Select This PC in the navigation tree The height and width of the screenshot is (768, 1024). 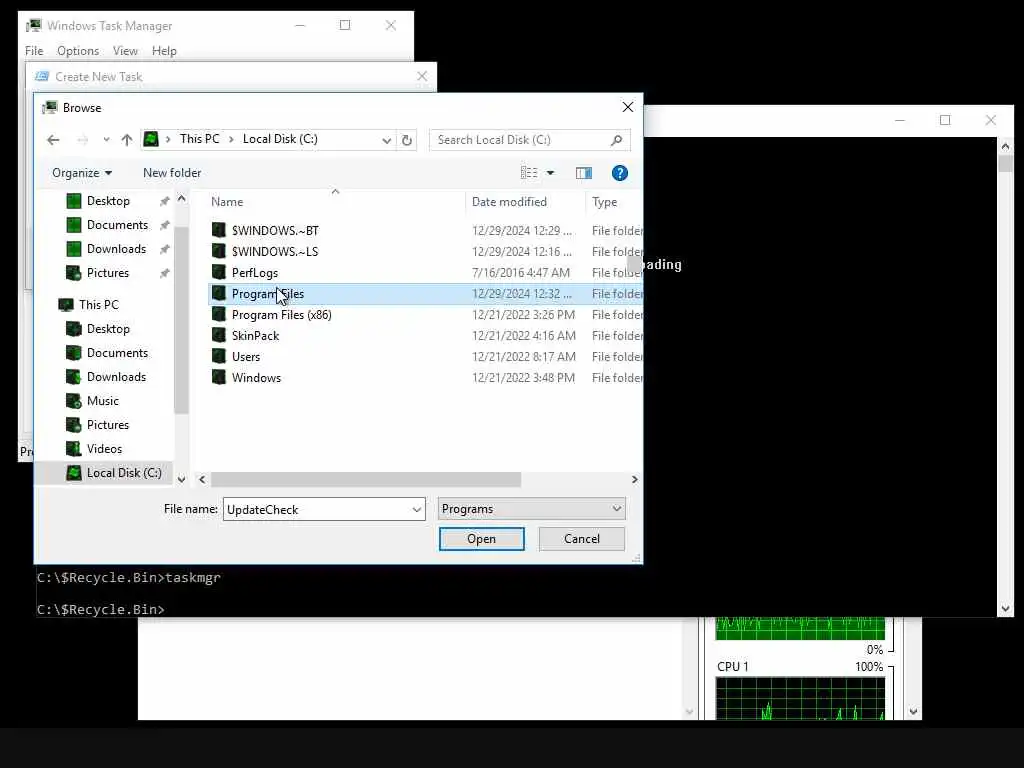point(99,304)
